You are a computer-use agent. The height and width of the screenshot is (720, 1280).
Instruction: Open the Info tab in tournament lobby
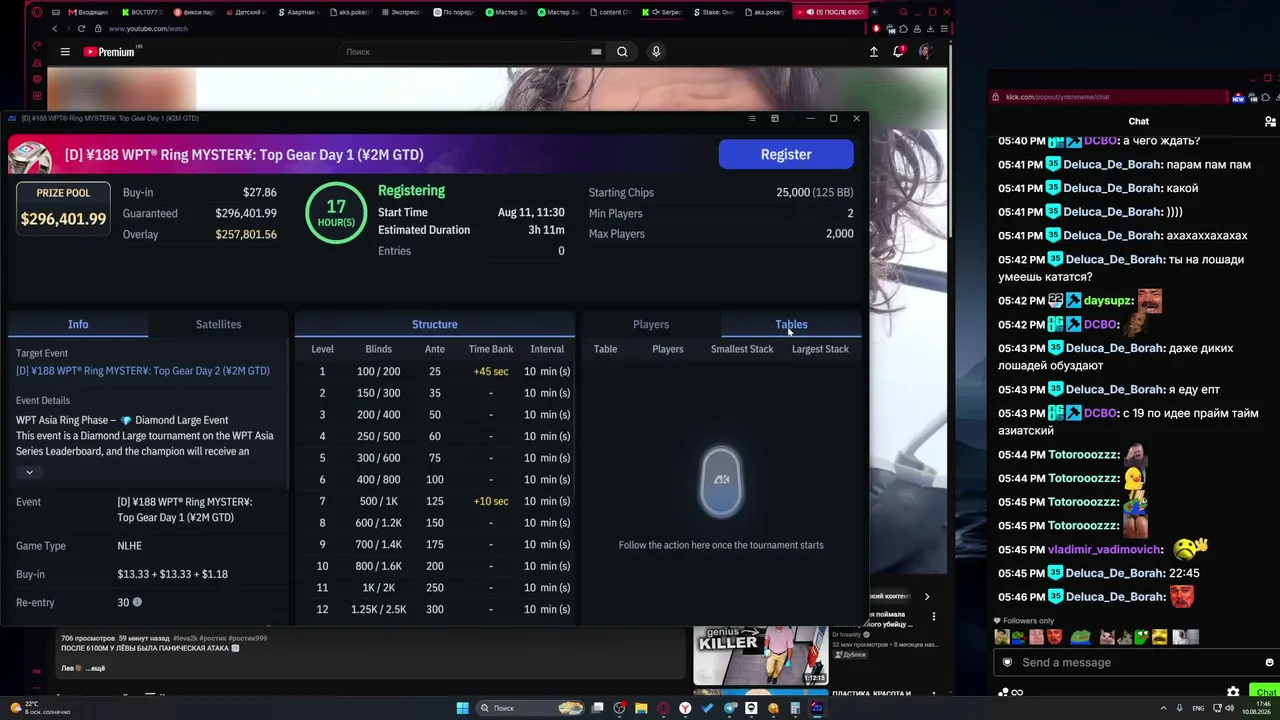pos(78,324)
